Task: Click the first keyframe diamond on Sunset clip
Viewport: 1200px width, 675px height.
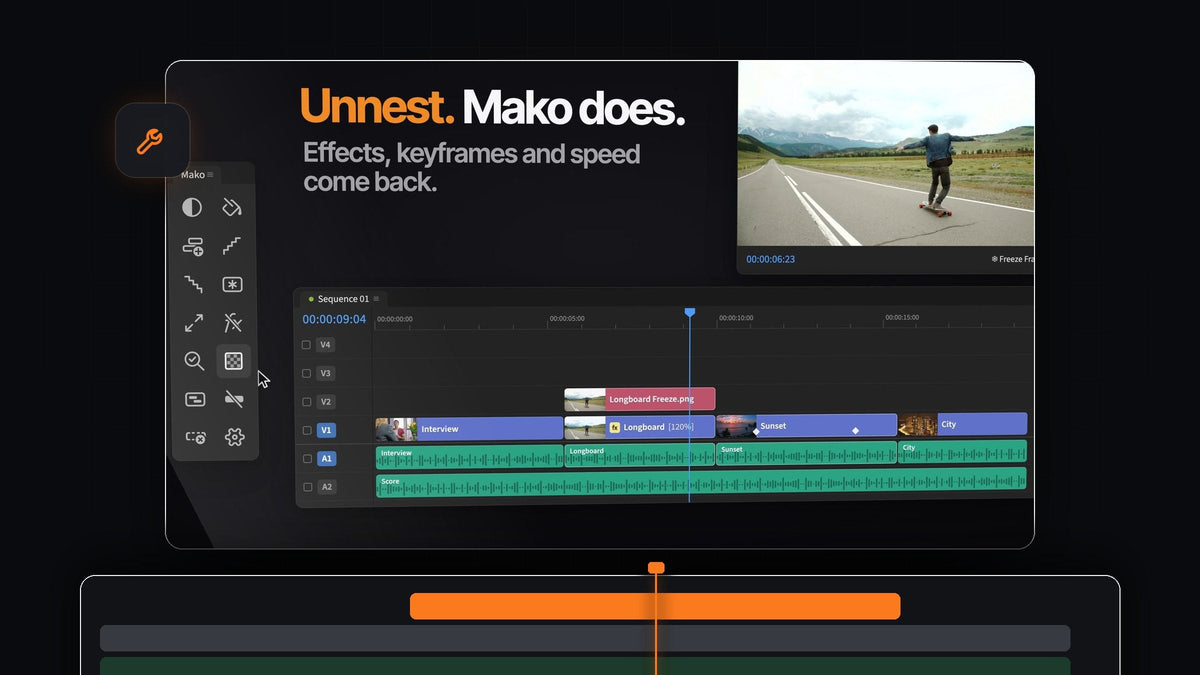Action: coord(756,432)
